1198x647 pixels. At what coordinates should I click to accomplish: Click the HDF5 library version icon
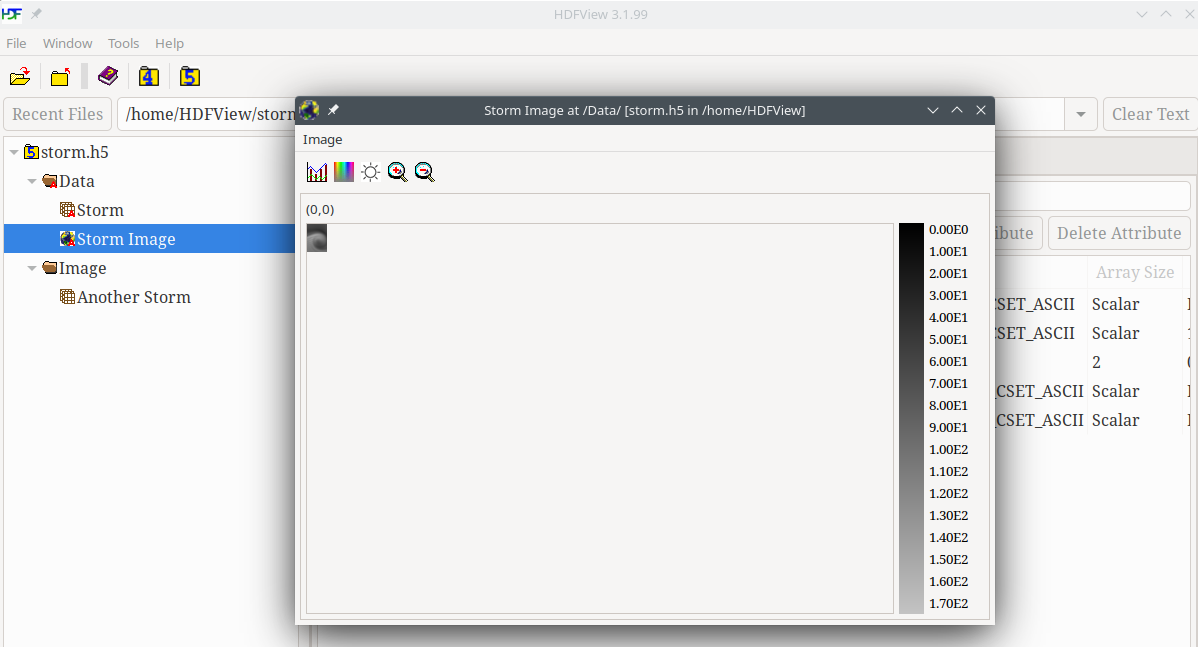tap(190, 77)
